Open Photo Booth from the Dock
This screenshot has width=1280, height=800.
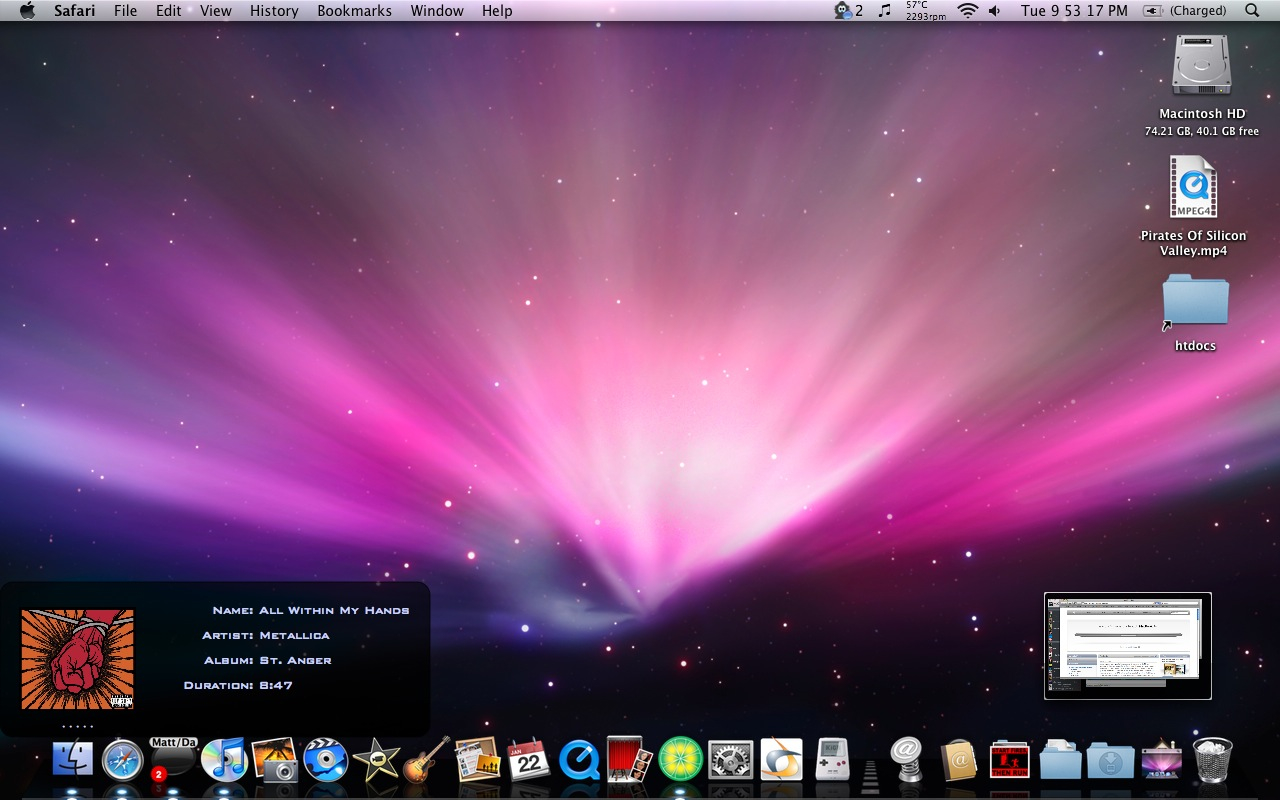[x=629, y=760]
